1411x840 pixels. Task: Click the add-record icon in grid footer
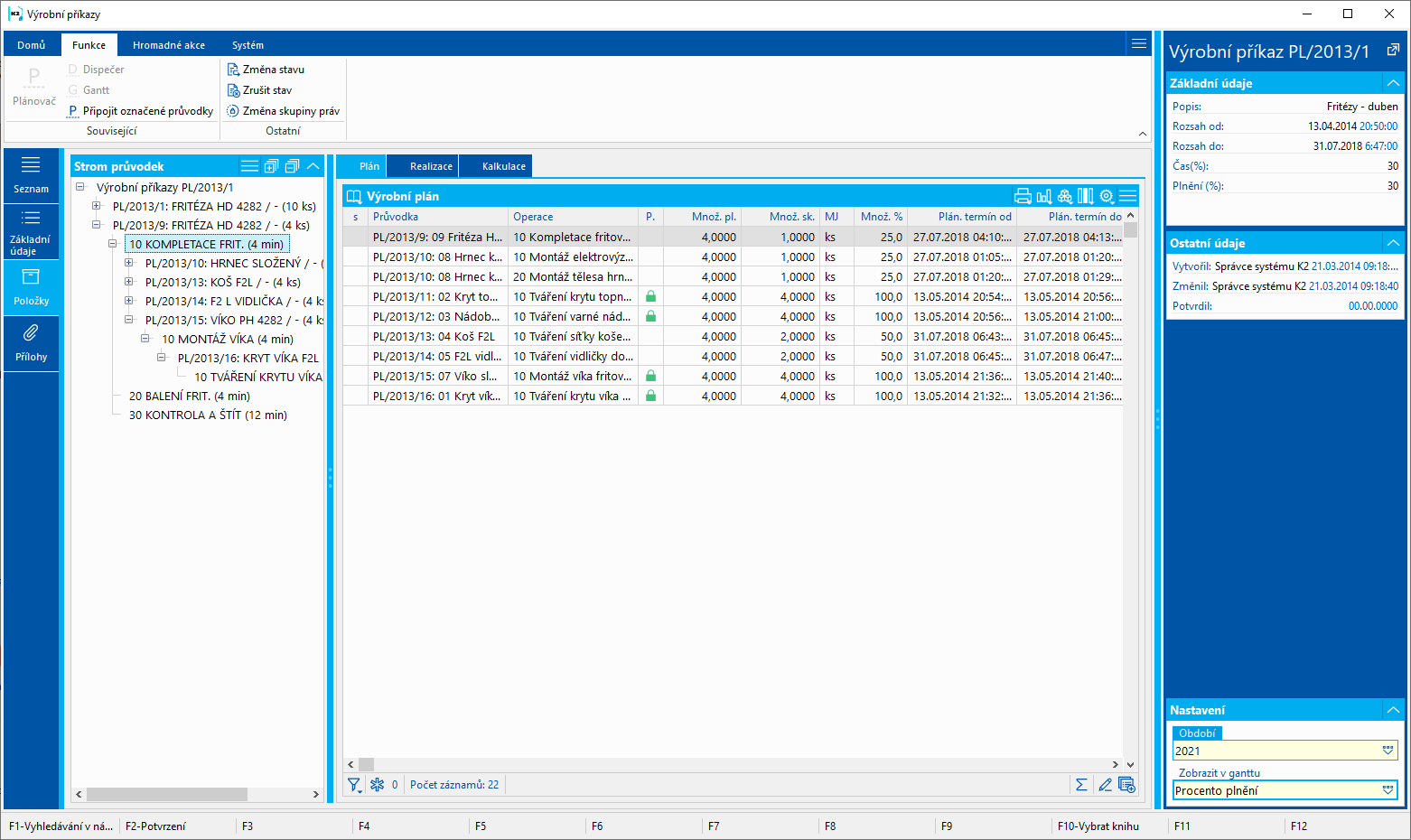click(x=1126, y=785)
